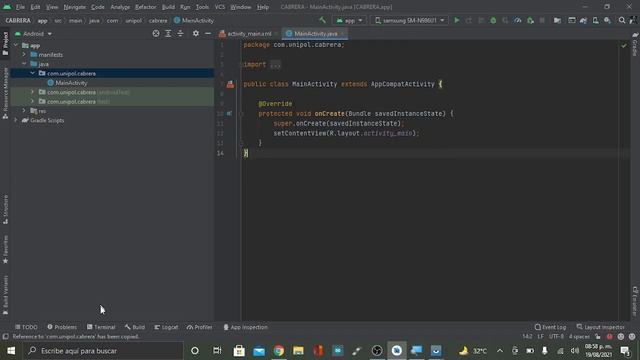
Task: Open Device File Explorer folder icon in toolbar
Action: pos(557,20)
